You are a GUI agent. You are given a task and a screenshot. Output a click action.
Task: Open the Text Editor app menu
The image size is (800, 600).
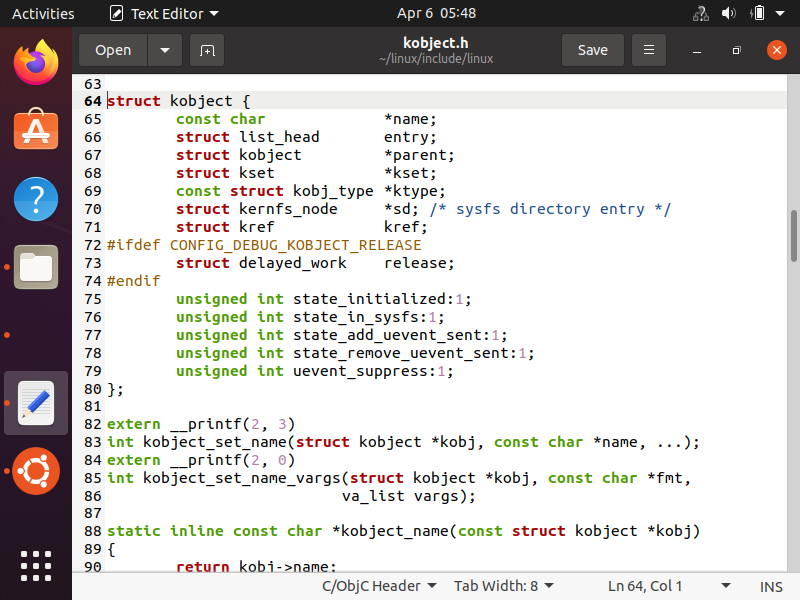(163, 14)
